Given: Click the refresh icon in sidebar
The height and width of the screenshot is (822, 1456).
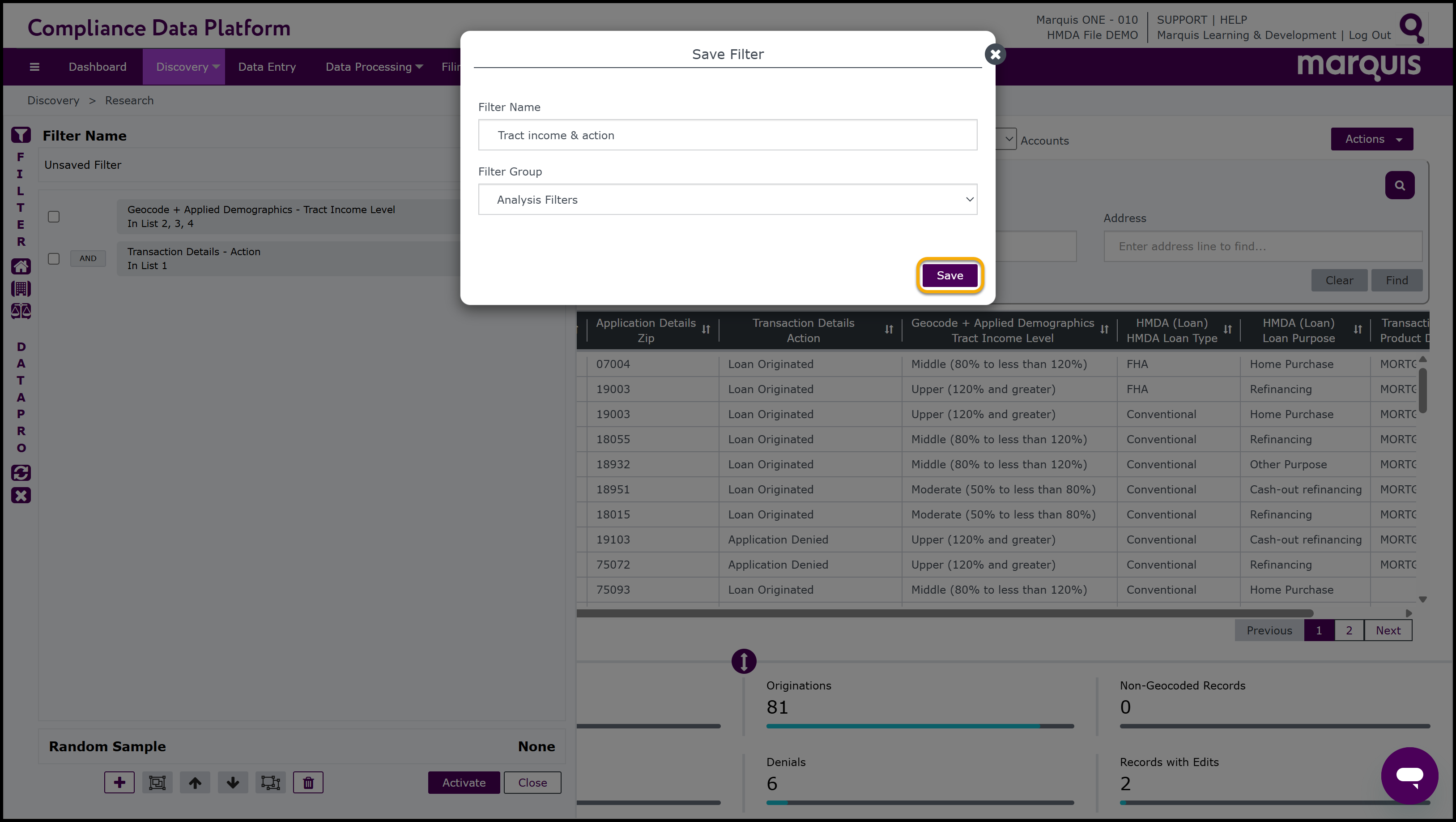Looking at the screenshot, I should pos(21,472).
